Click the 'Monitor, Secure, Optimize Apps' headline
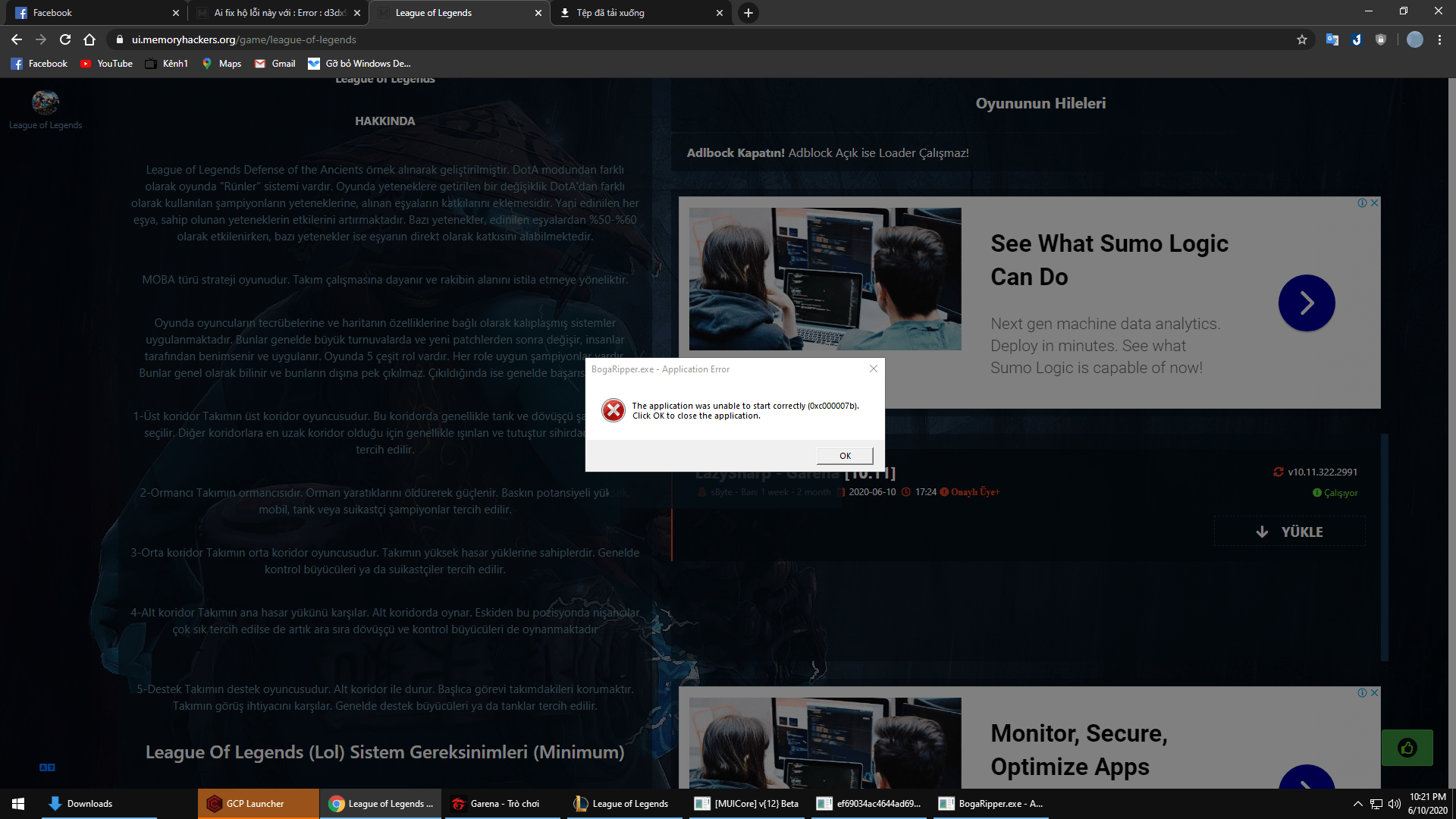The image size is (1456, 819). click(1079, 750)
